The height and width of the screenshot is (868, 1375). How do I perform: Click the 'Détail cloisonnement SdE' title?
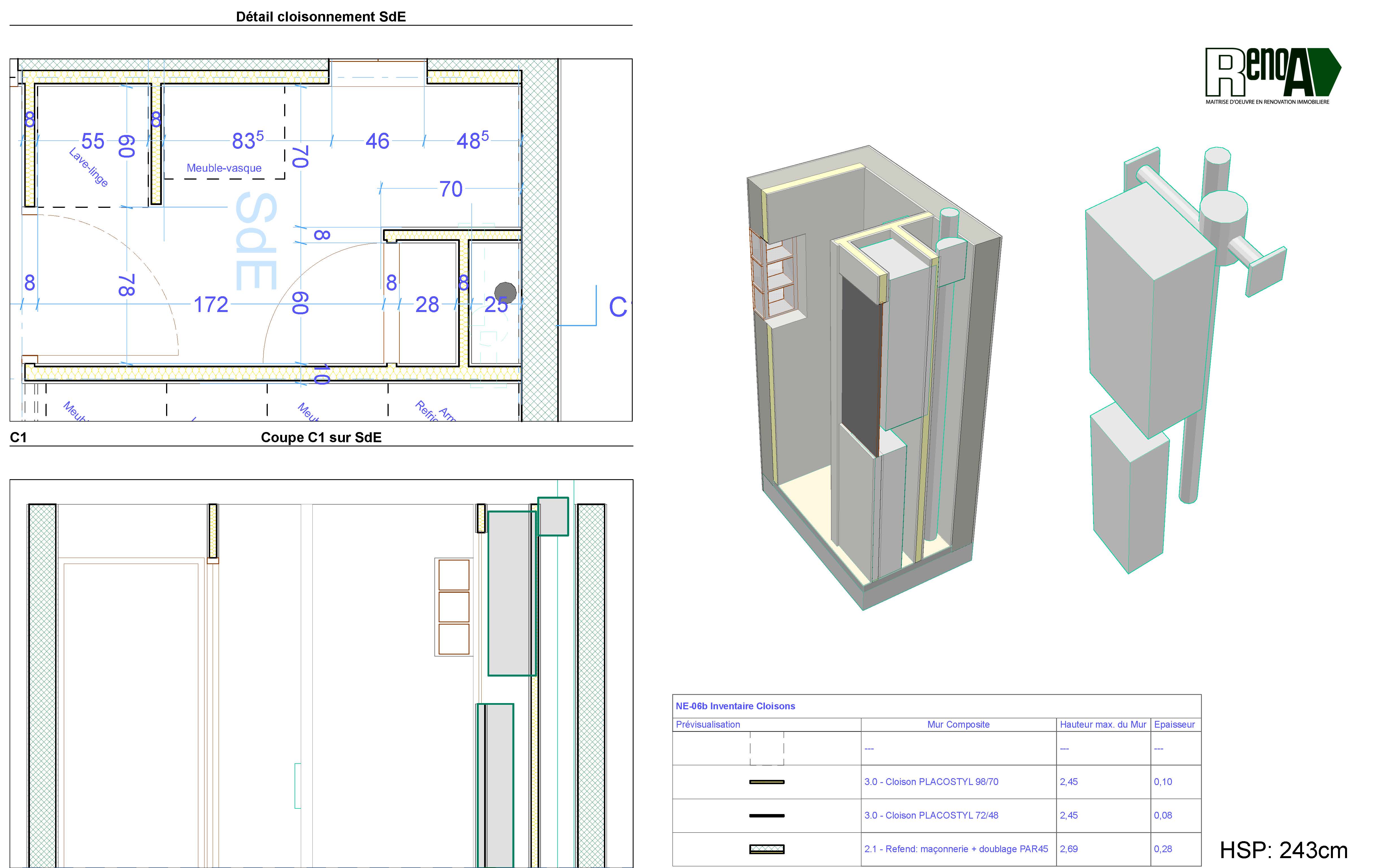321,17
